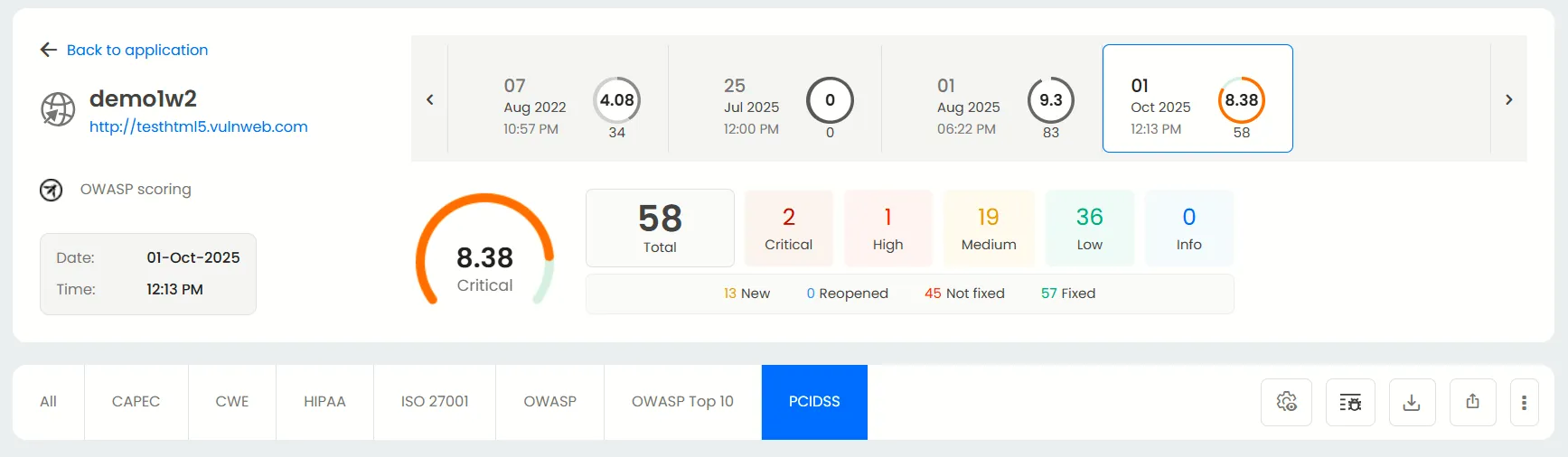
Task: Open the settings gear icon
Action: point(1286,402)
